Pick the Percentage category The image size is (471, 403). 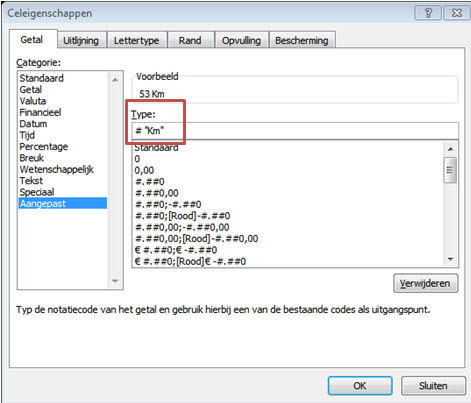44,147
